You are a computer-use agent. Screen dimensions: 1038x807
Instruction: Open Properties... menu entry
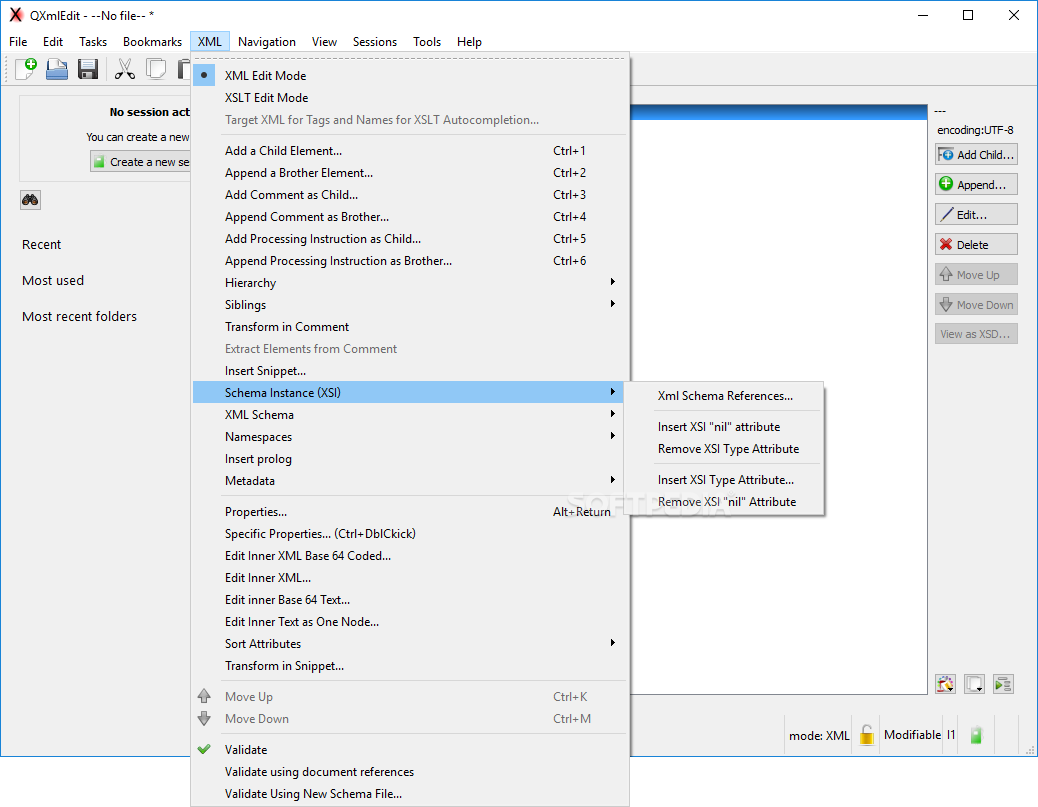pyautogui.click(x=410, y=512)
